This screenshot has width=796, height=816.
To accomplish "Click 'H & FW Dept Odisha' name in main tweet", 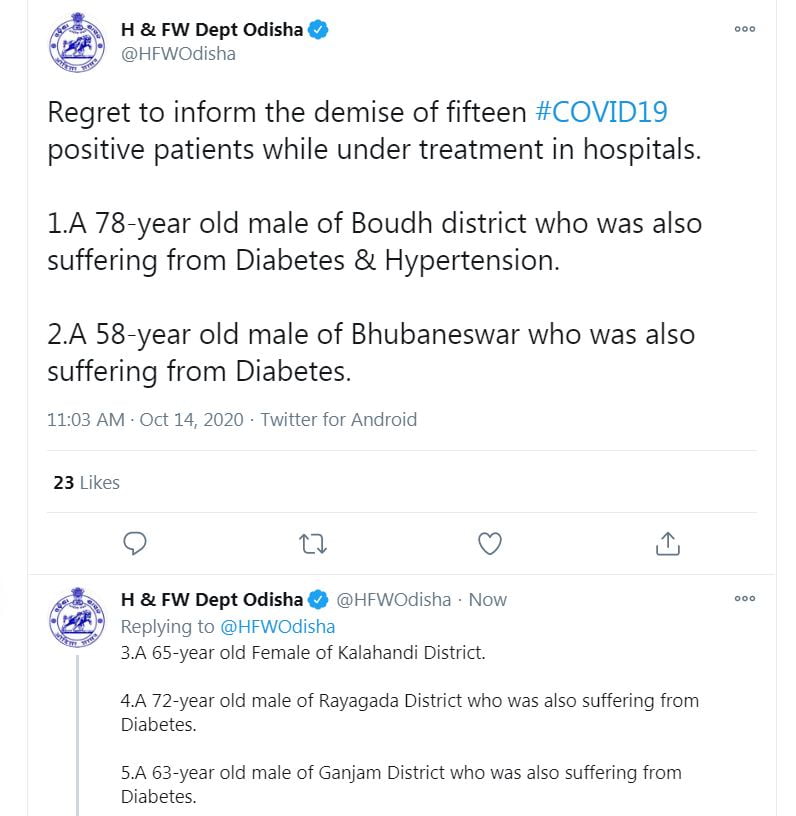I will point(211,30).
